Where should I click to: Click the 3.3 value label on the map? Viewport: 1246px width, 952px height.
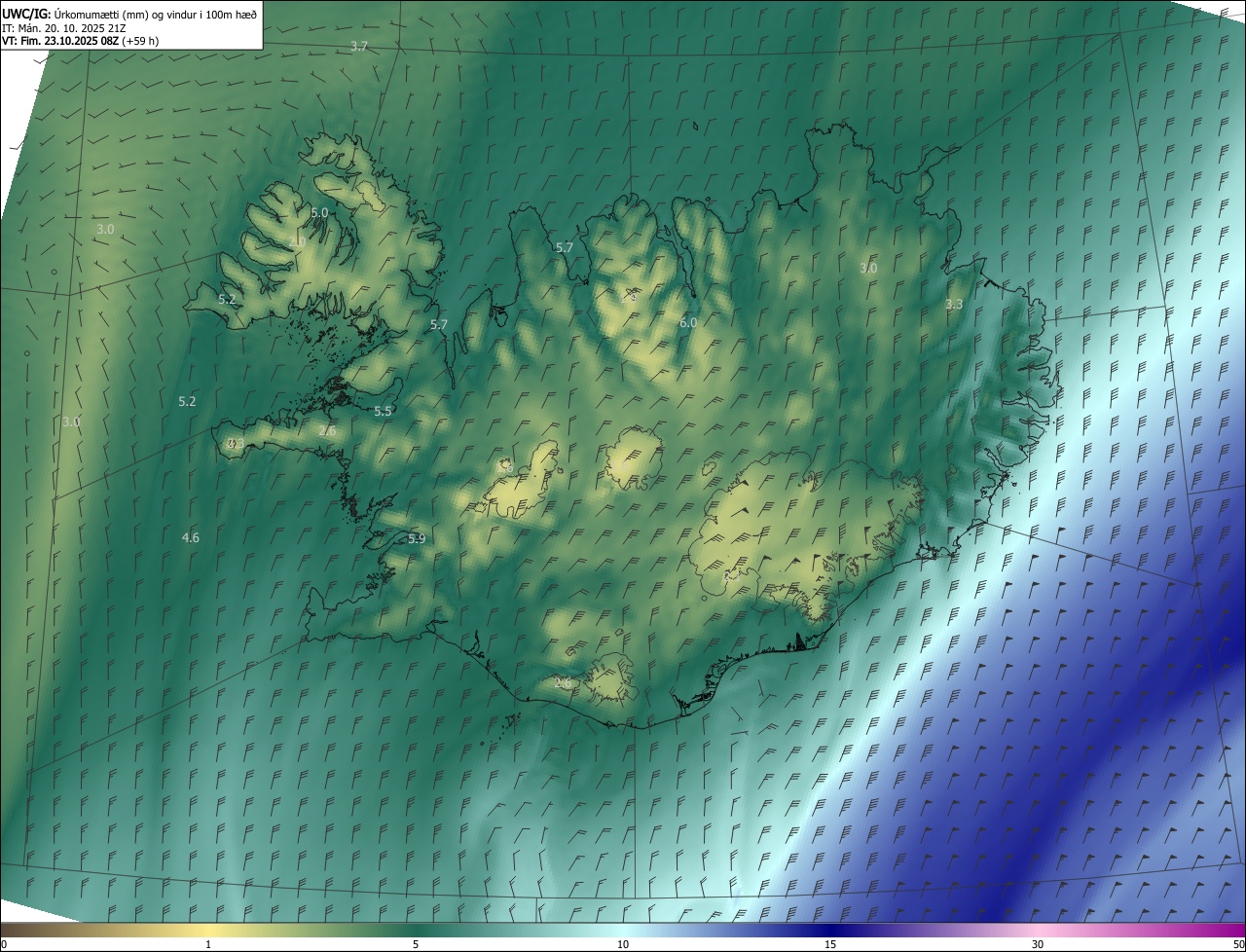954,304
